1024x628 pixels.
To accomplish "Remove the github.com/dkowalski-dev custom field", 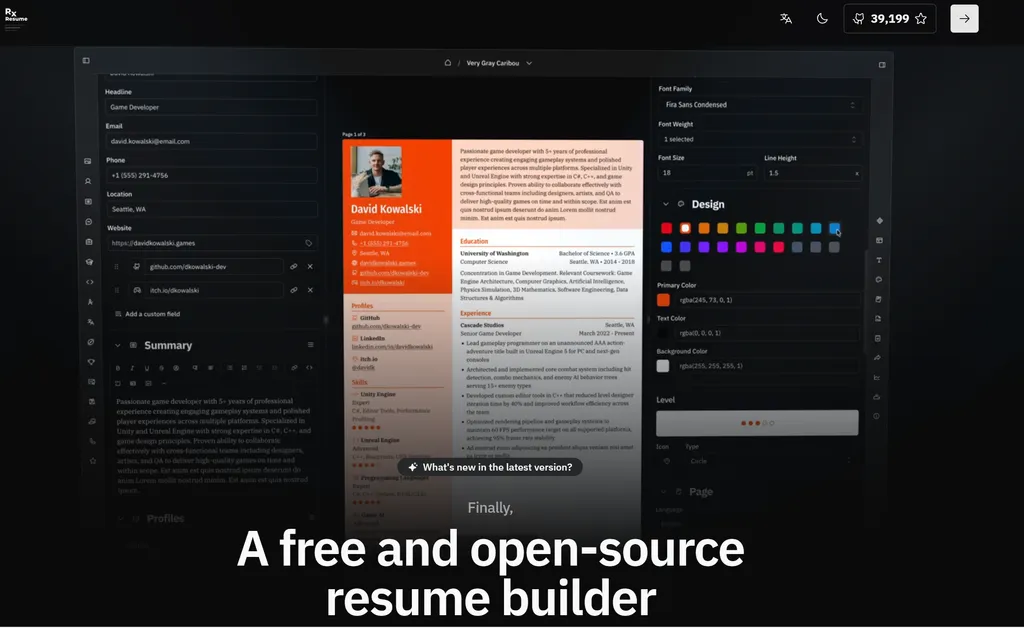I will click(310, 266).
